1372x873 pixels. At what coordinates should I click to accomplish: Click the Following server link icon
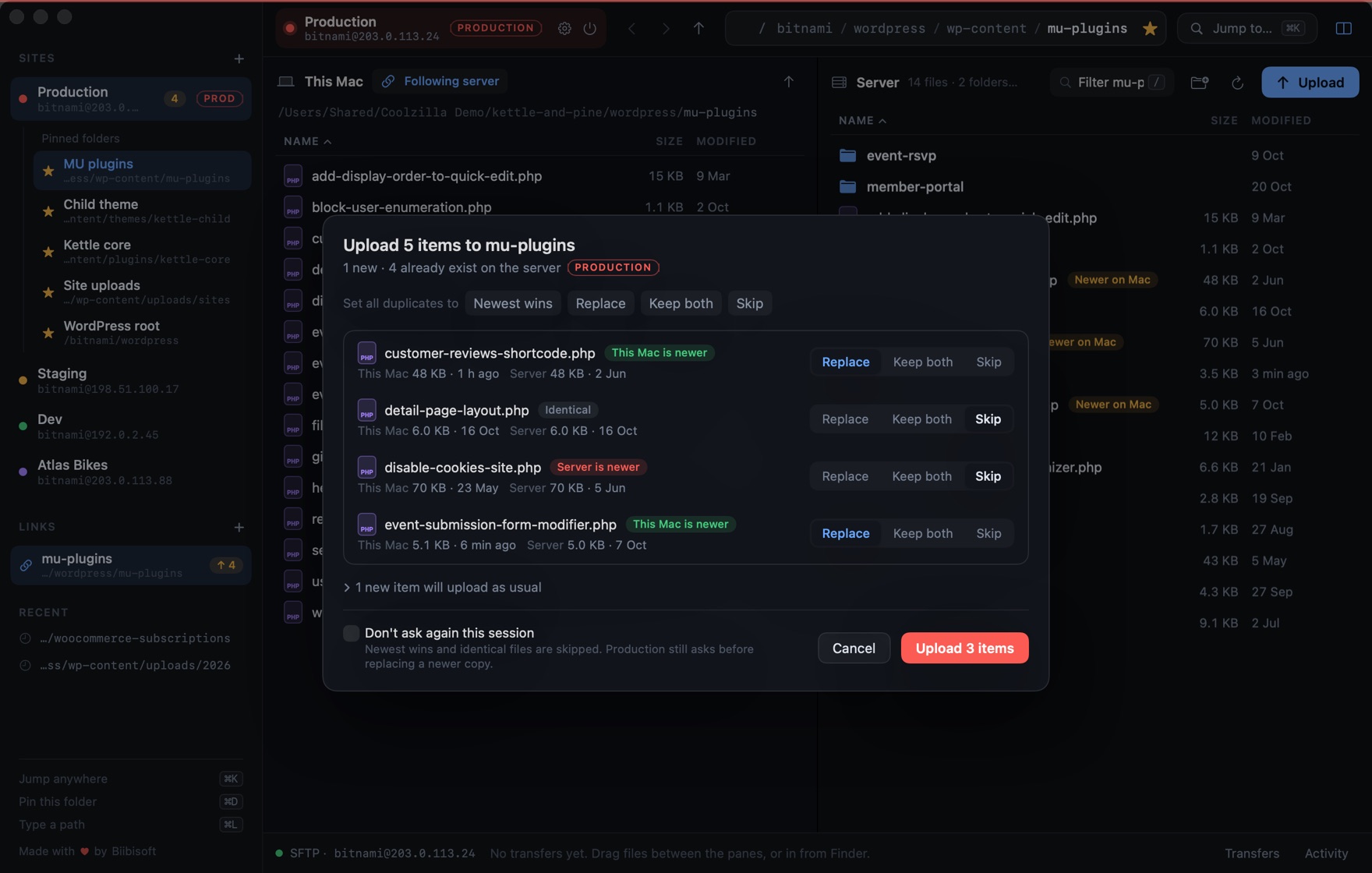[388, 81]
